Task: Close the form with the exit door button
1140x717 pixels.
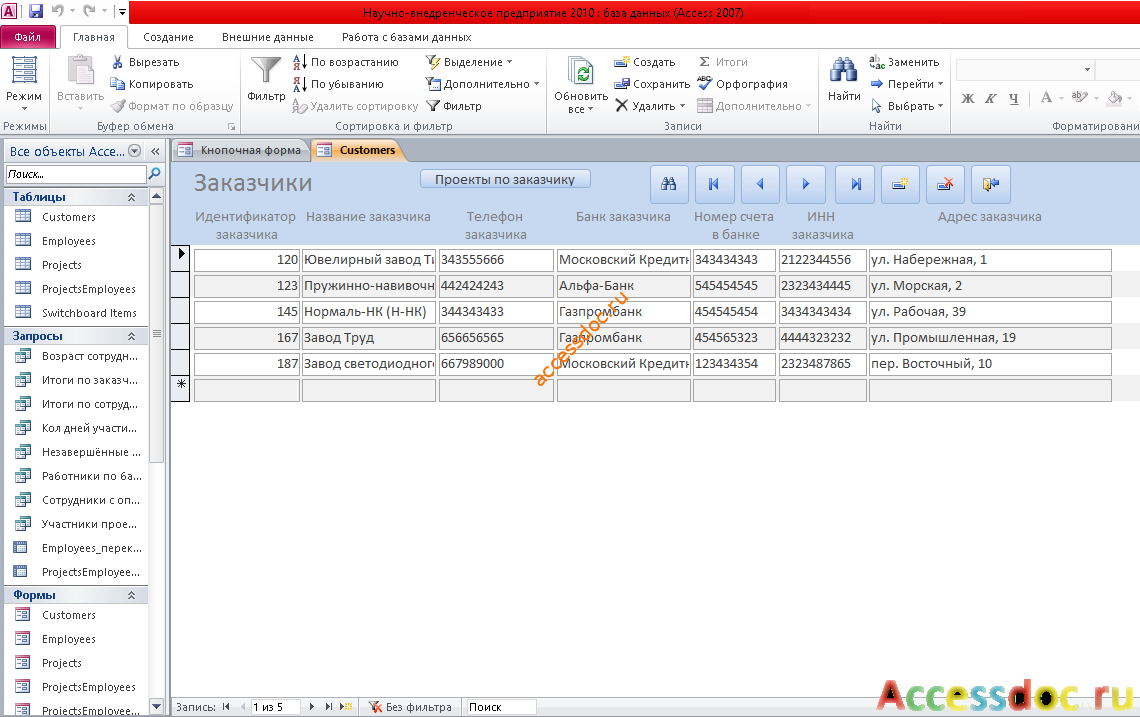Action: coord(990,184)
